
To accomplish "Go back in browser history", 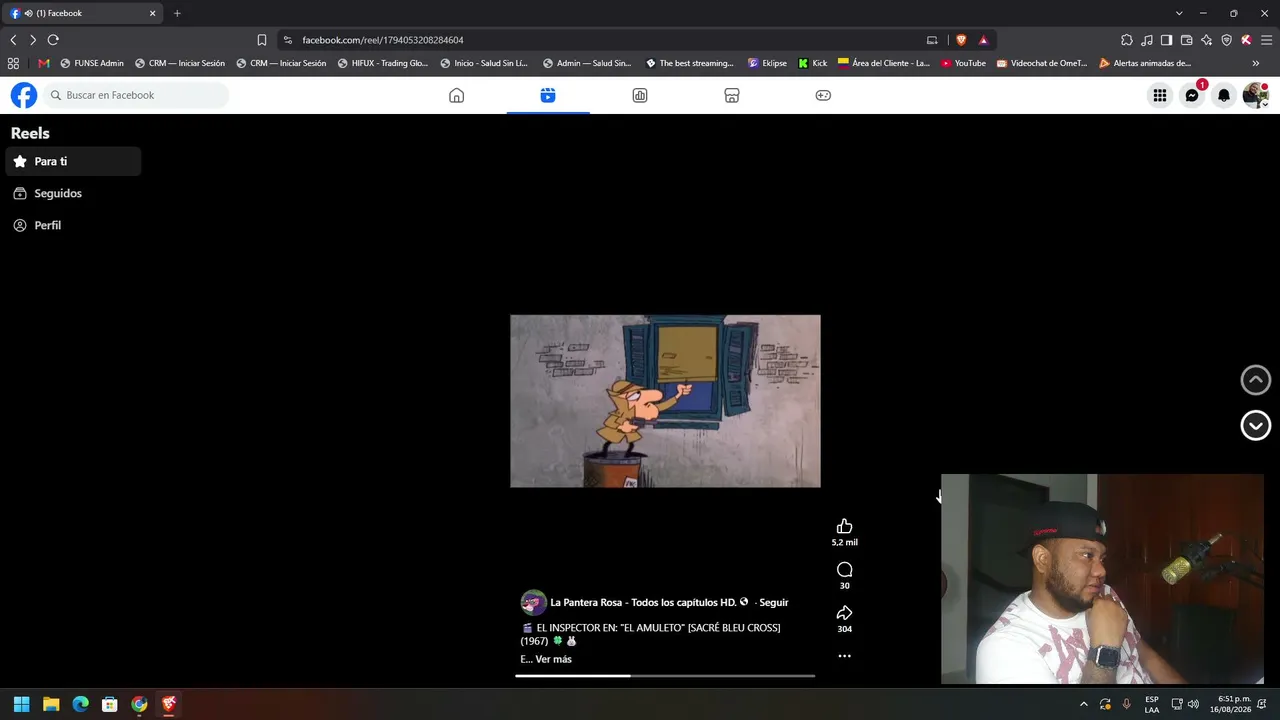I will [13, 40].
